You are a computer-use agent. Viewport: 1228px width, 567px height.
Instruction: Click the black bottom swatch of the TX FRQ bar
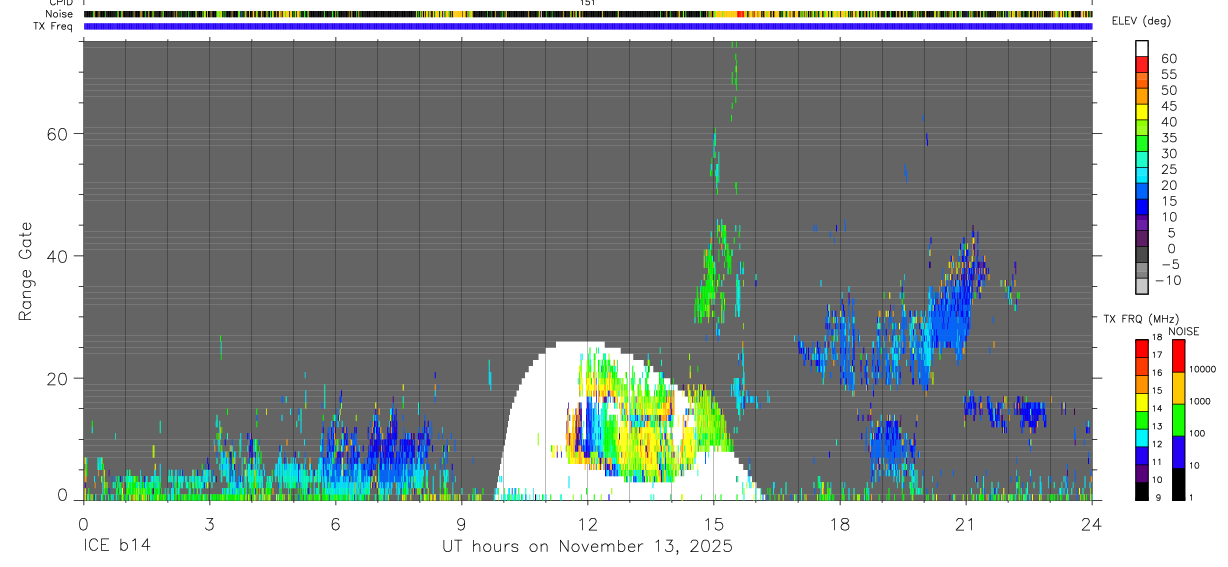click(x=1143, y=491)
